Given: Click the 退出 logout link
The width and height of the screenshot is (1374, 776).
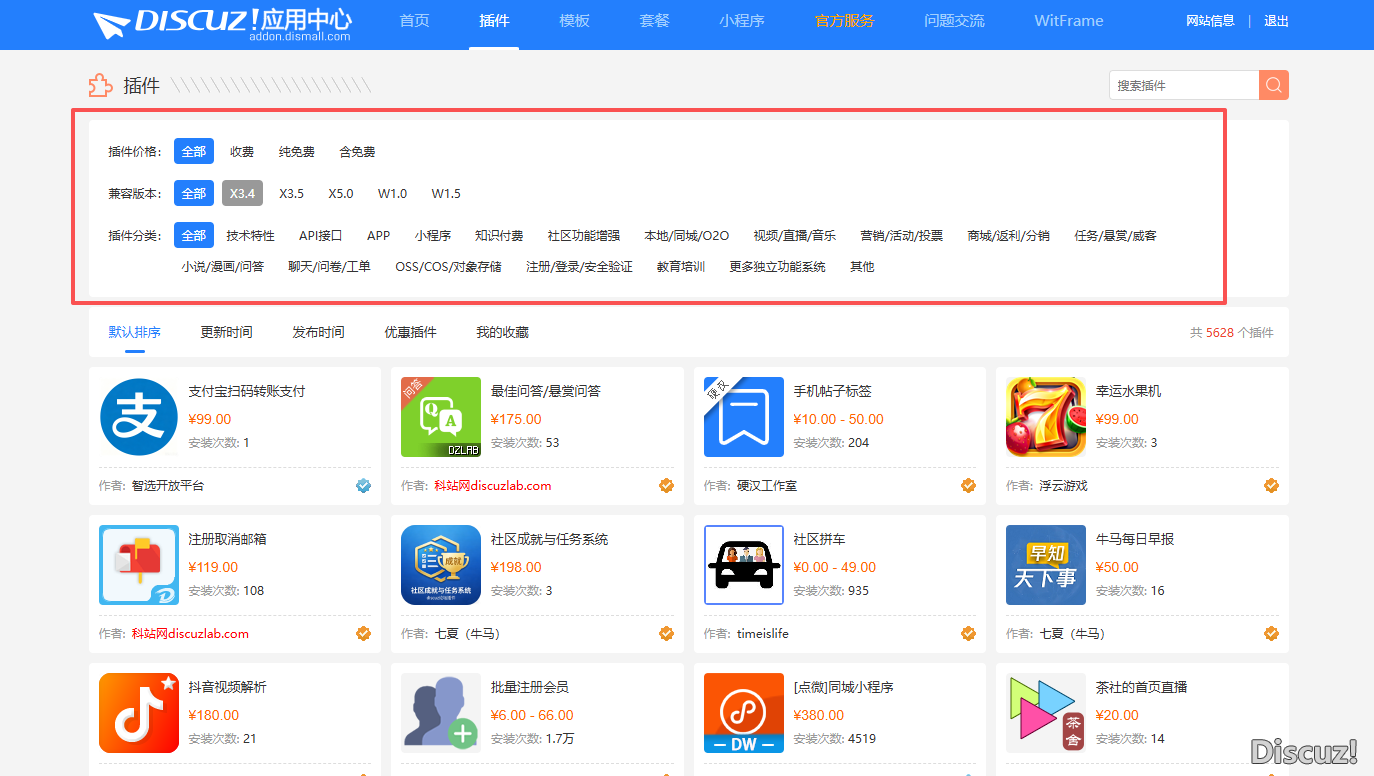Looking at the screenshot, I should point(1276,21).
